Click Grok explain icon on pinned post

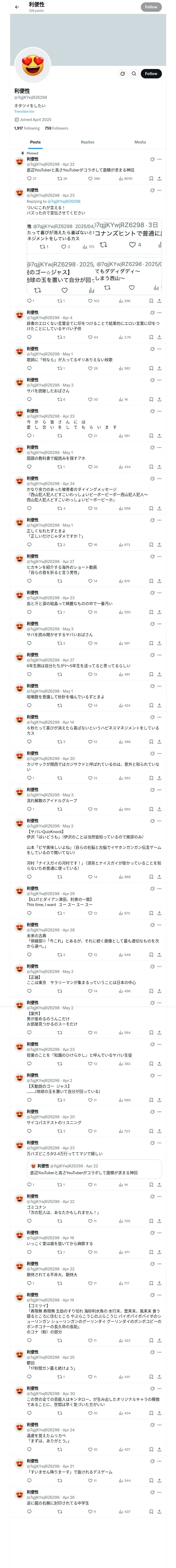click(152, 159)
